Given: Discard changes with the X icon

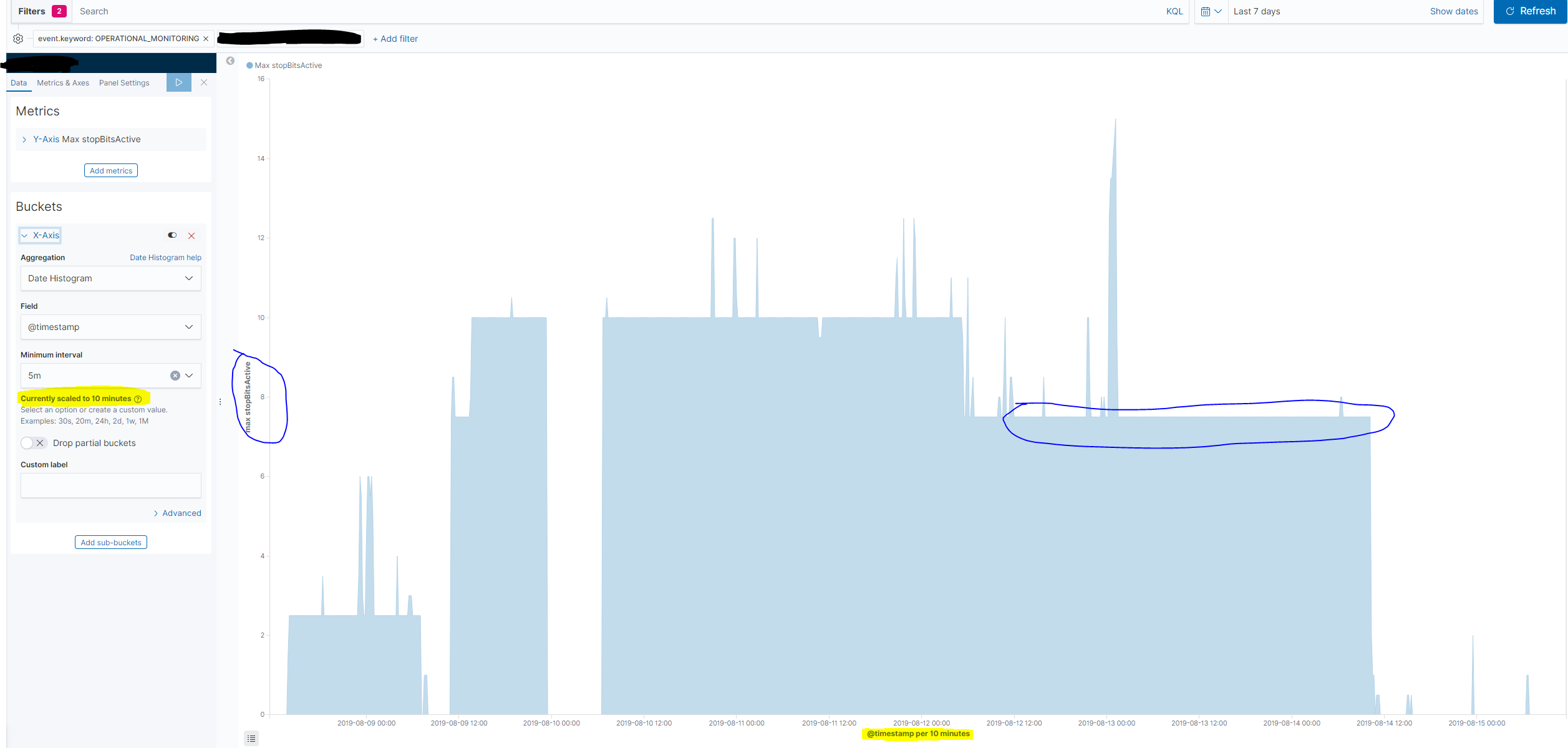Looking at the screenshot, I should [204, 82].
